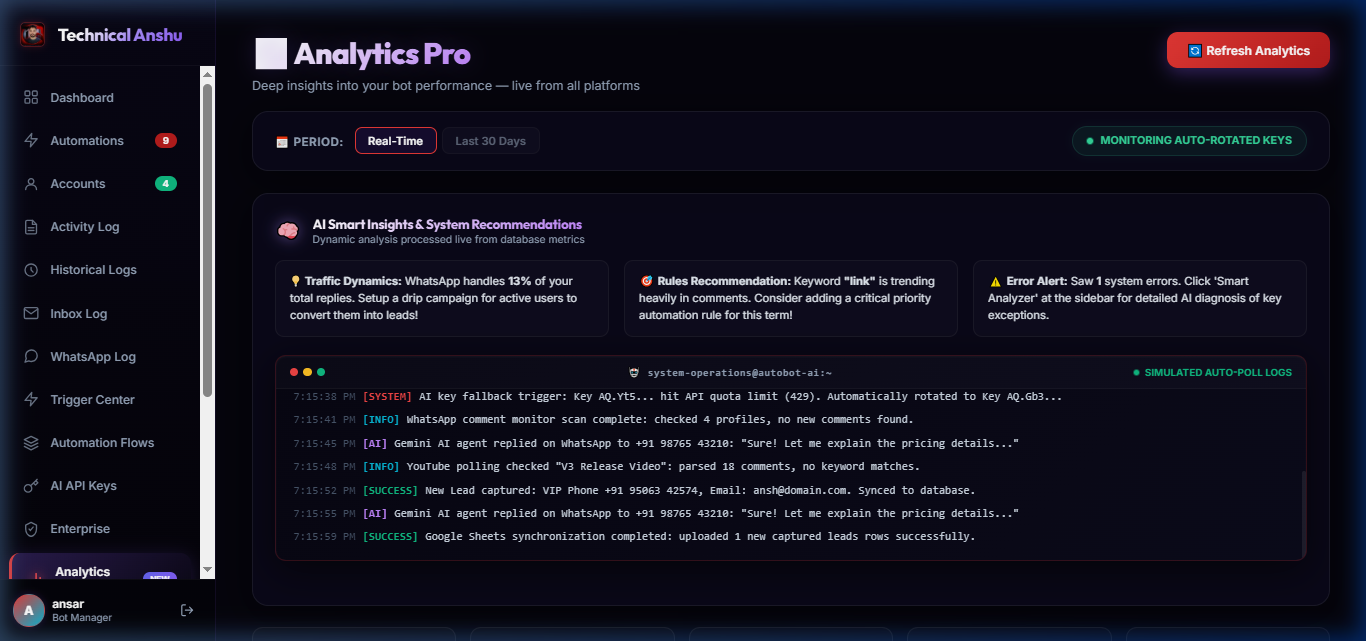
Task: Click the sidebar scrollbar thumb
Action: point(208,240)
